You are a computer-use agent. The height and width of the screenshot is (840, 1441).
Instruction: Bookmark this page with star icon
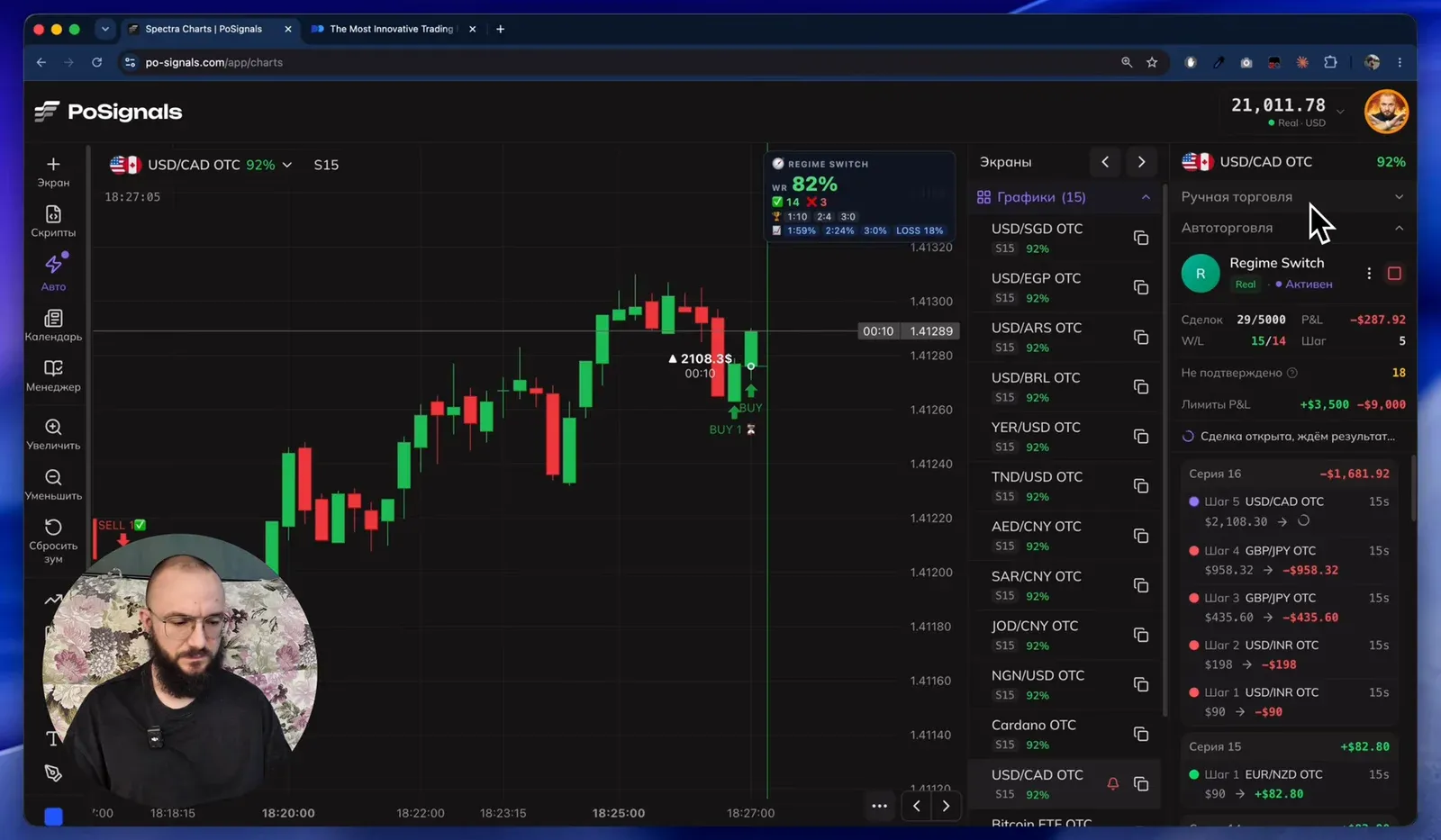pyautogui.click(x=1152, y=62)
